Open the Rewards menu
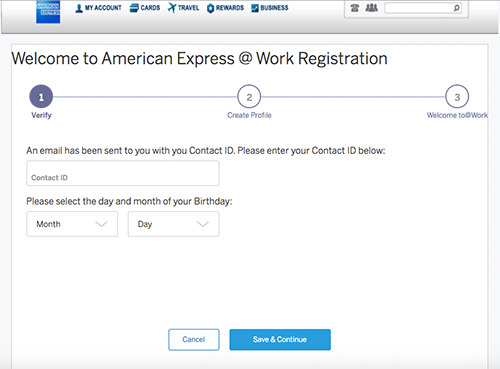The image size is (500, 369). pos(226,8)
